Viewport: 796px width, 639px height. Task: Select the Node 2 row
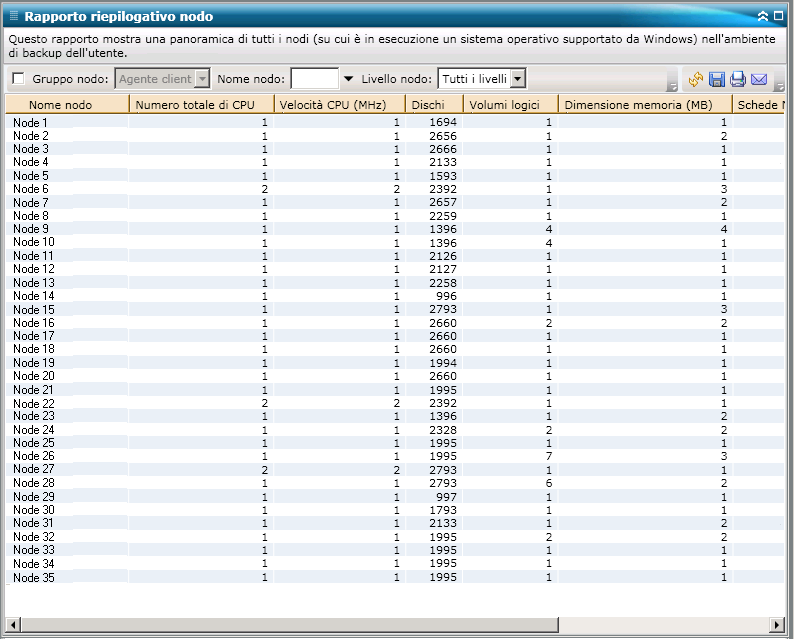click(395, 136)
